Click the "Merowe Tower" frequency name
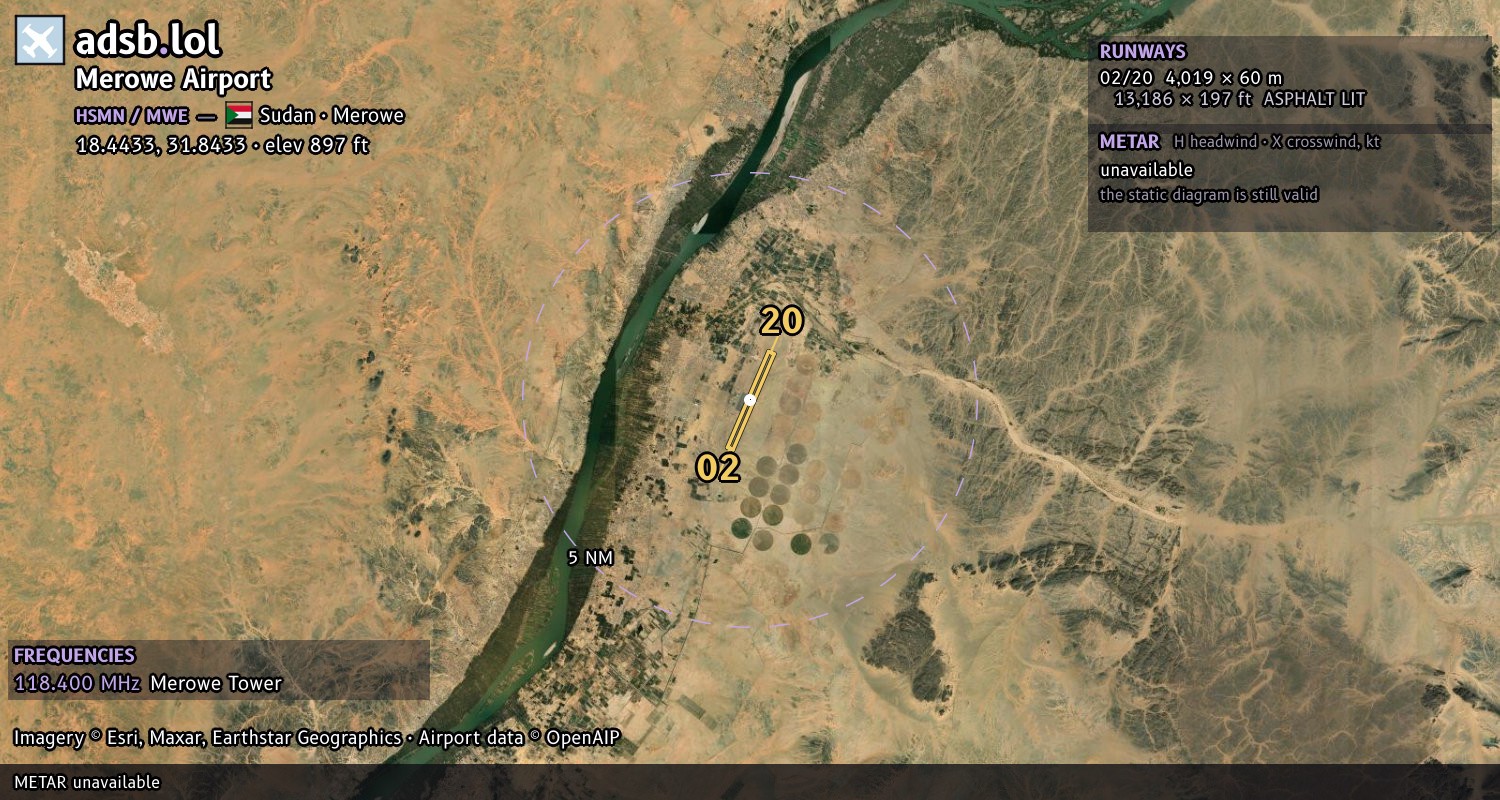 pos(216,684)
